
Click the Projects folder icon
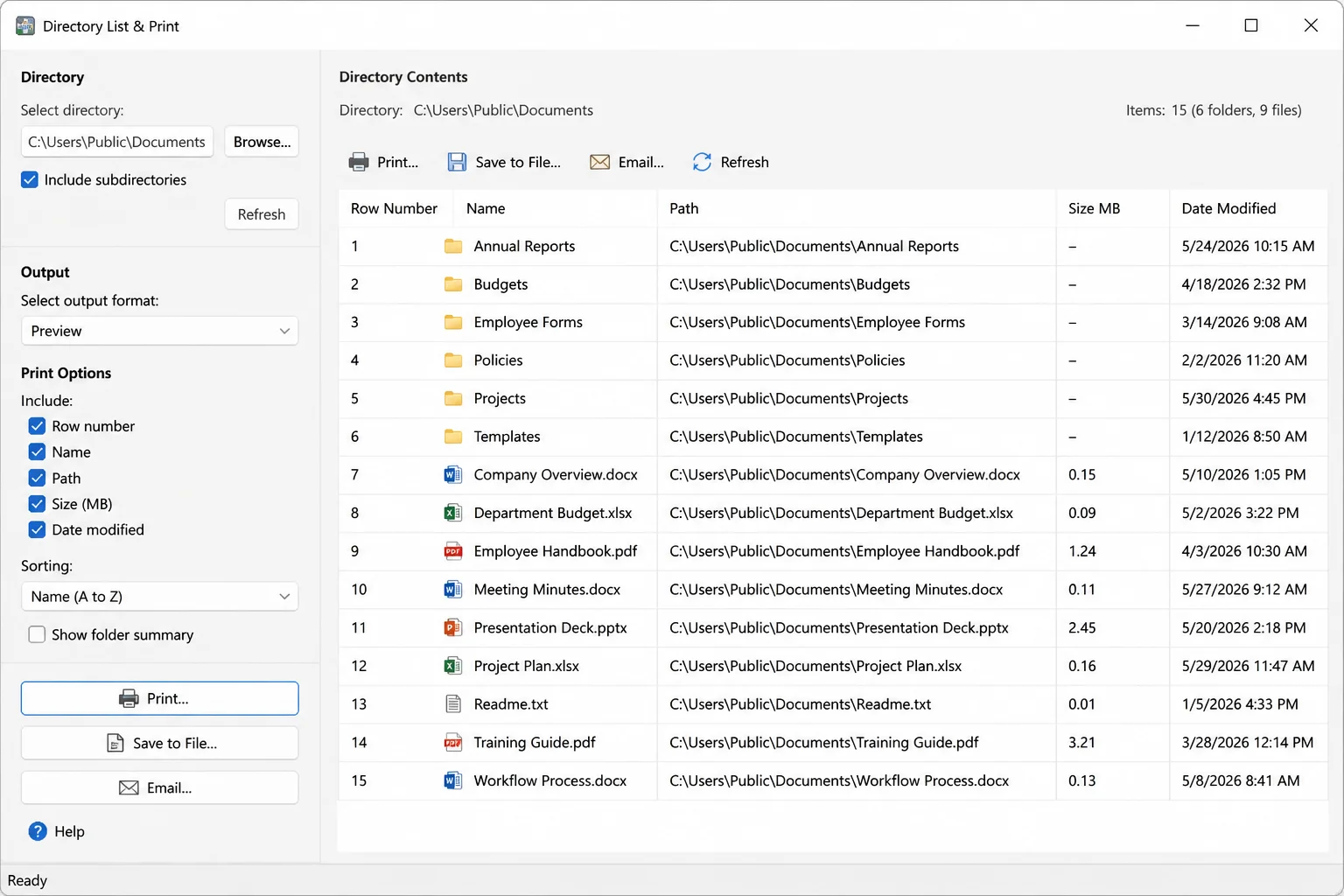(x=453, y=398)
